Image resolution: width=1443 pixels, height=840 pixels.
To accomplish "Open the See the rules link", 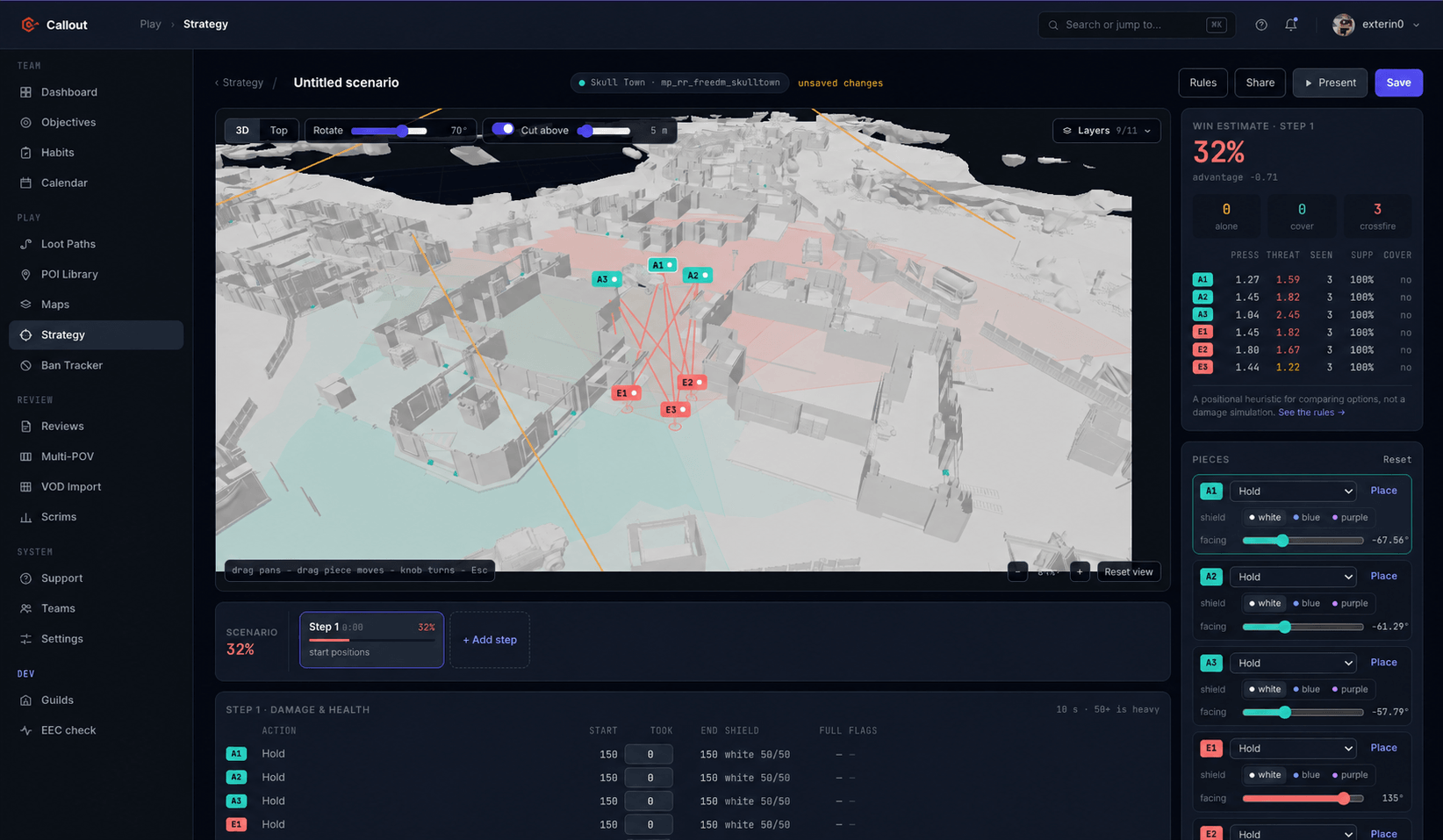I will pyautogui.click(x=1311, y=413).
